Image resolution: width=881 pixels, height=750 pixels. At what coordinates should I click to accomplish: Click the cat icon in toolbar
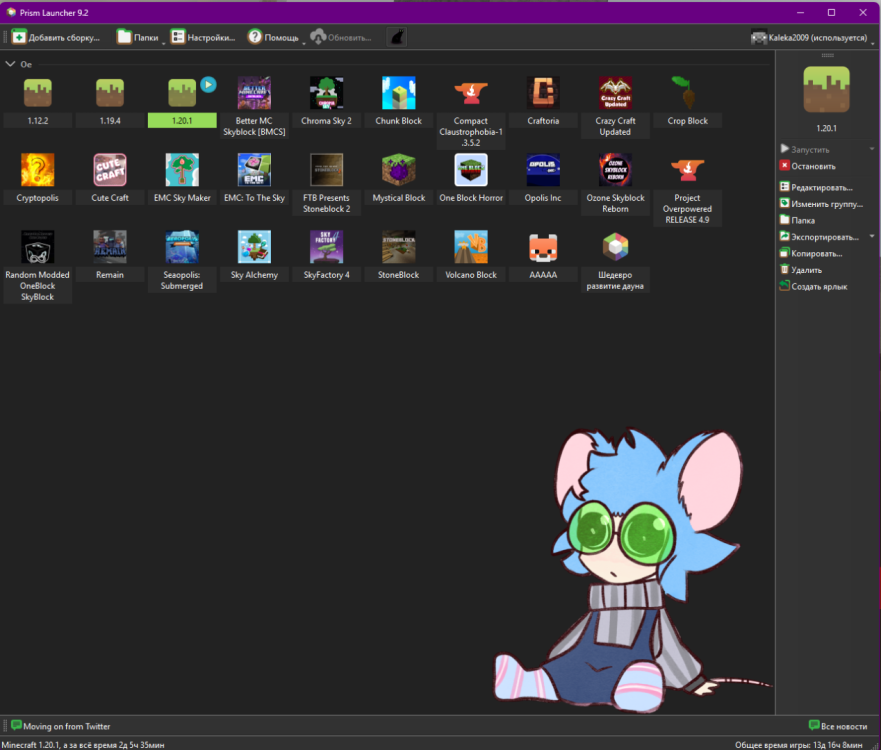point(397,37)
